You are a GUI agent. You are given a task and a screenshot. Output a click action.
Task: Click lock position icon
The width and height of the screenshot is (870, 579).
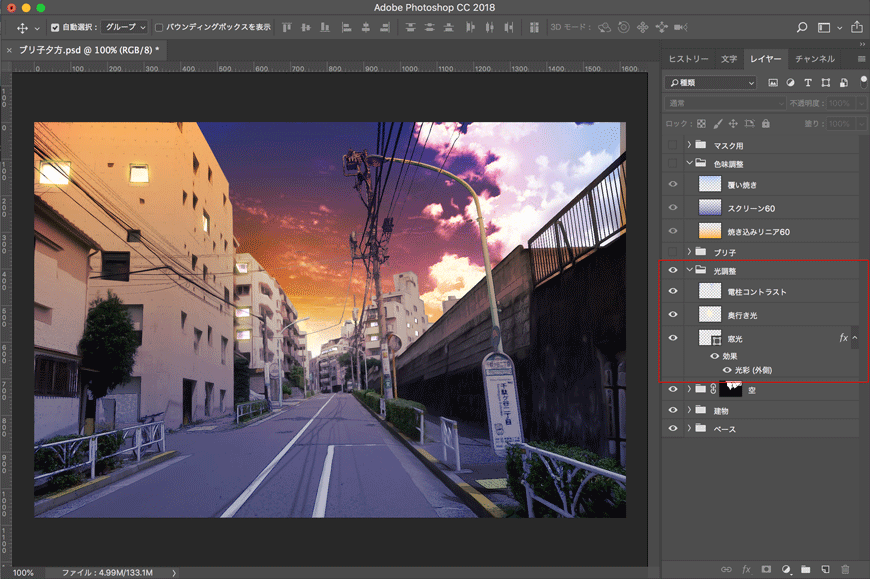(733, 124)
